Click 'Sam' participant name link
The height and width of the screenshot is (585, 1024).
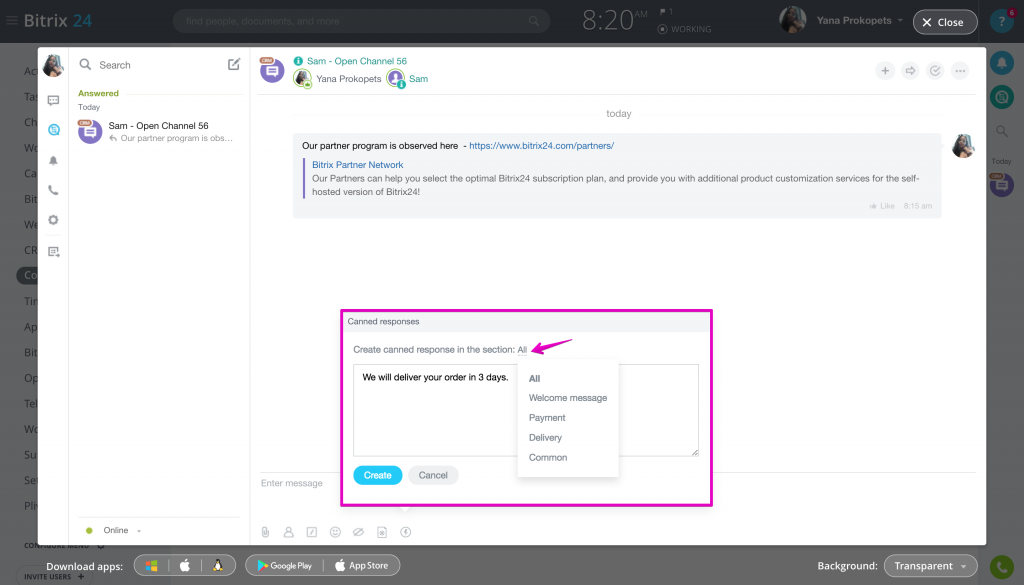[419, 79]
